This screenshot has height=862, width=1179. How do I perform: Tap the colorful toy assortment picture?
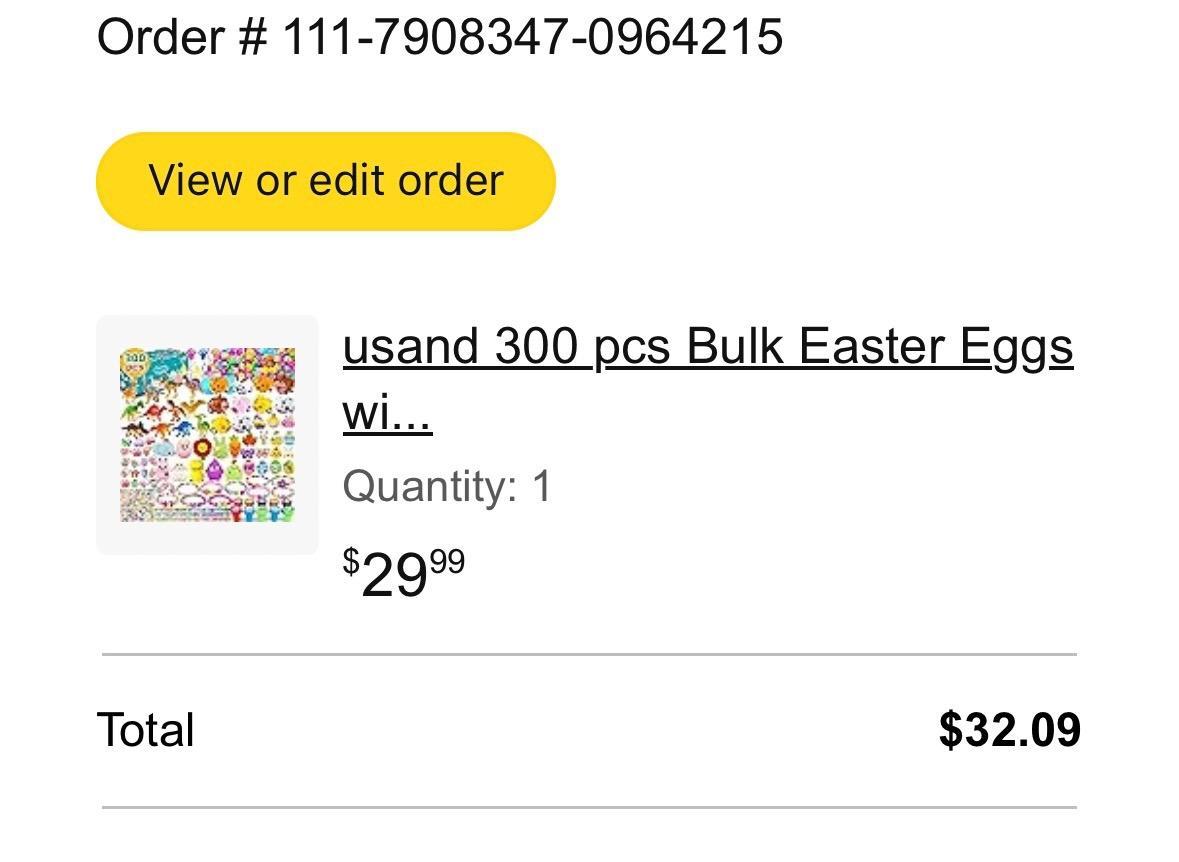click(207, 434)
